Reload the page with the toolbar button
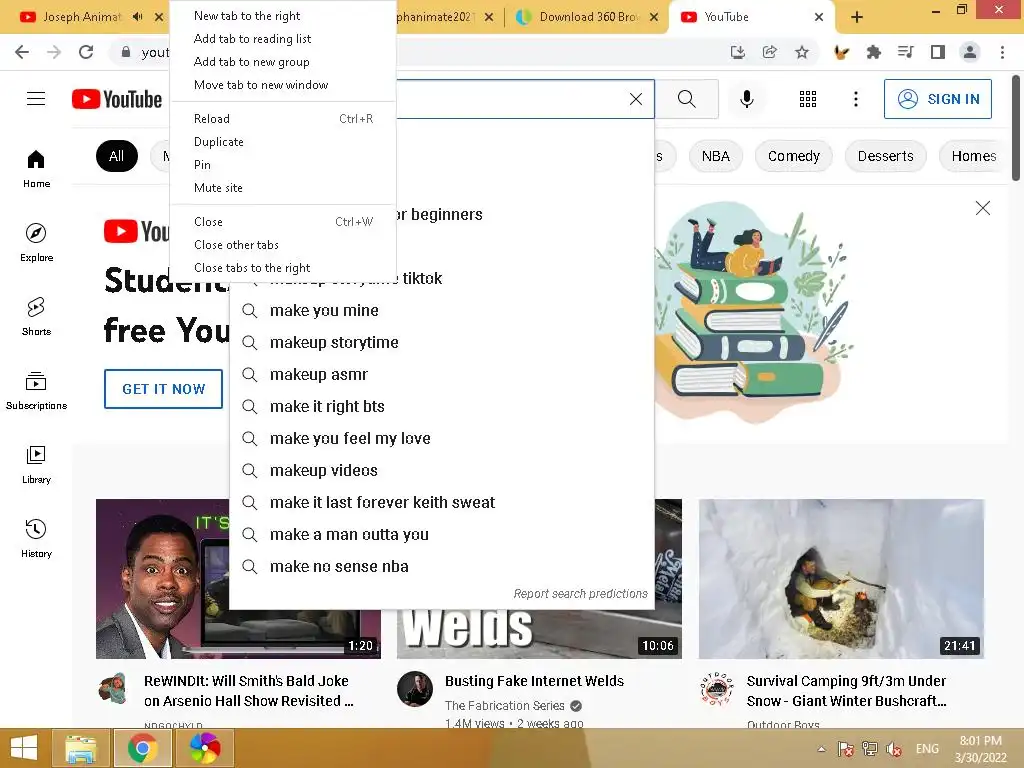The width and height of the screenshot is (1024, 768). click(86, 52)
